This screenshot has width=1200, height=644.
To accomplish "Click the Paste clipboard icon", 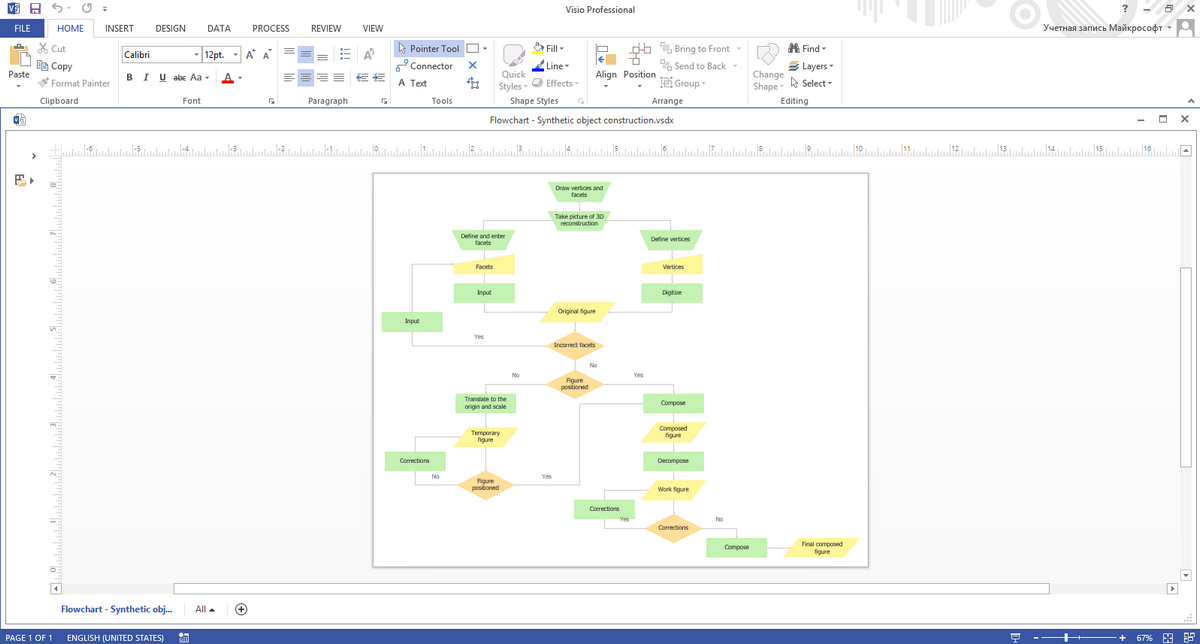I will tap(18, 57).
